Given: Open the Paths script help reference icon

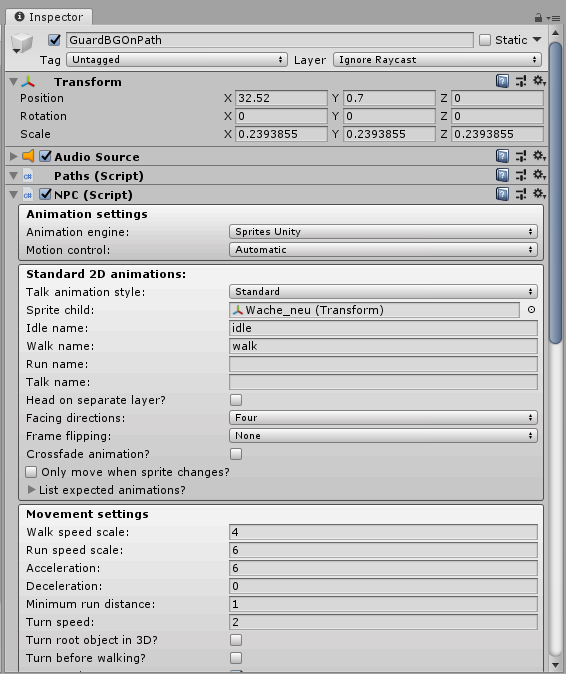Looking at the screenshot, I should 502,175.
